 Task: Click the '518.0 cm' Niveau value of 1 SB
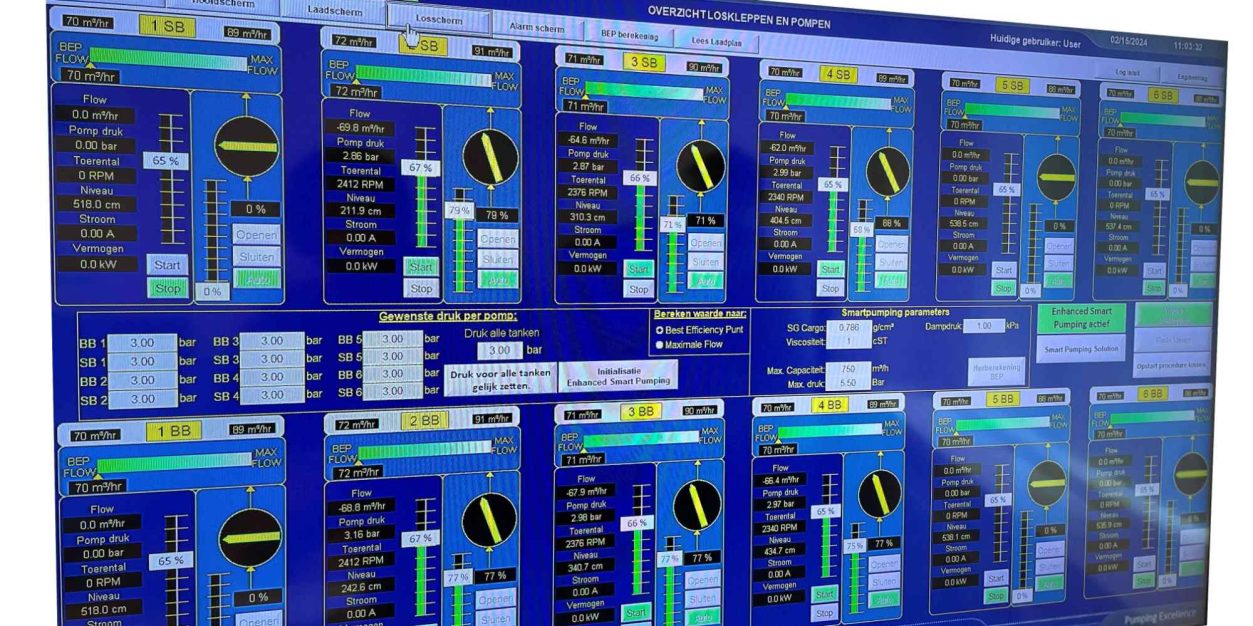click(97, 205)
